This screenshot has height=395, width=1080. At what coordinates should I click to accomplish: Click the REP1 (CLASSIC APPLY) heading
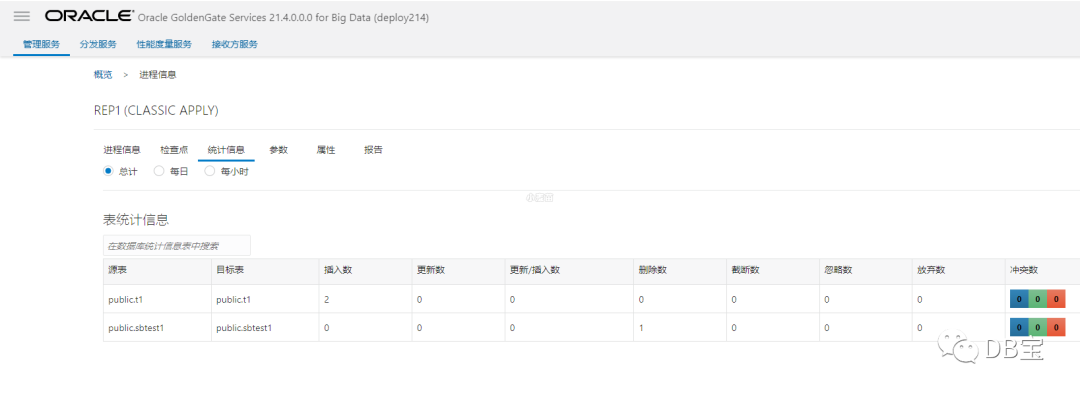(x=156, y=110)
